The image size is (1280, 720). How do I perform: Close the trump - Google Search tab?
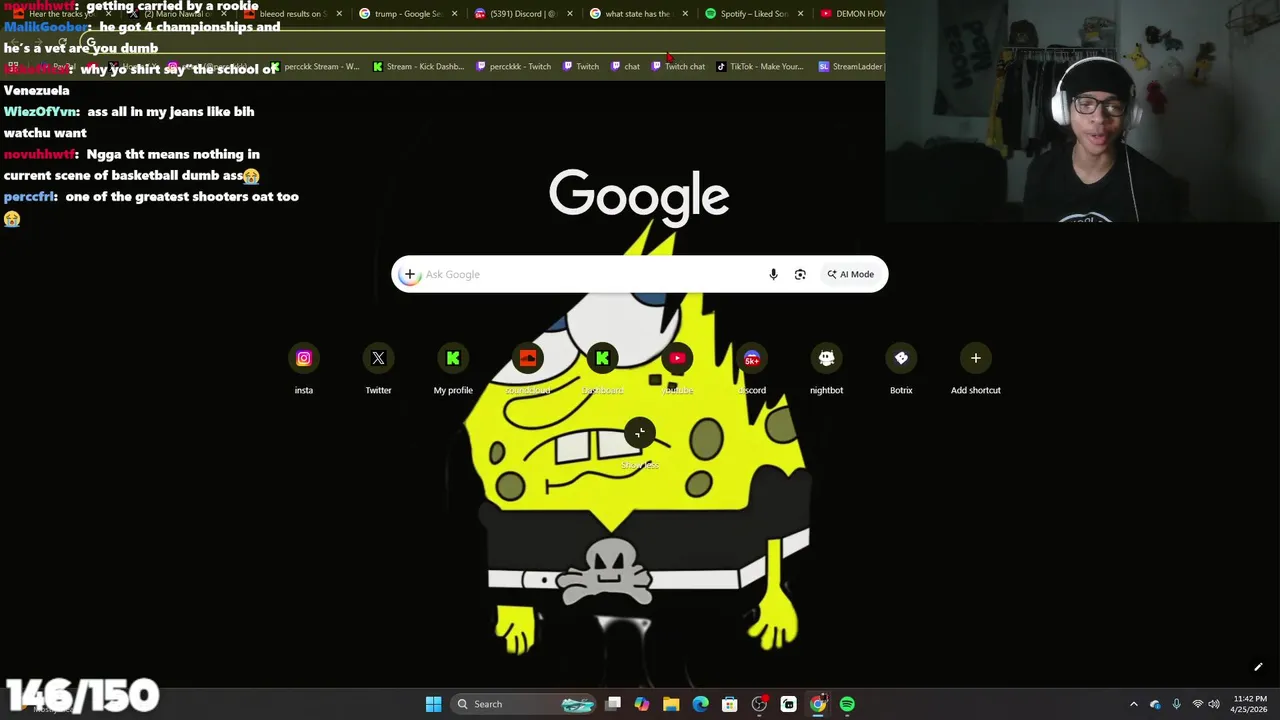(x=455, y=14)
